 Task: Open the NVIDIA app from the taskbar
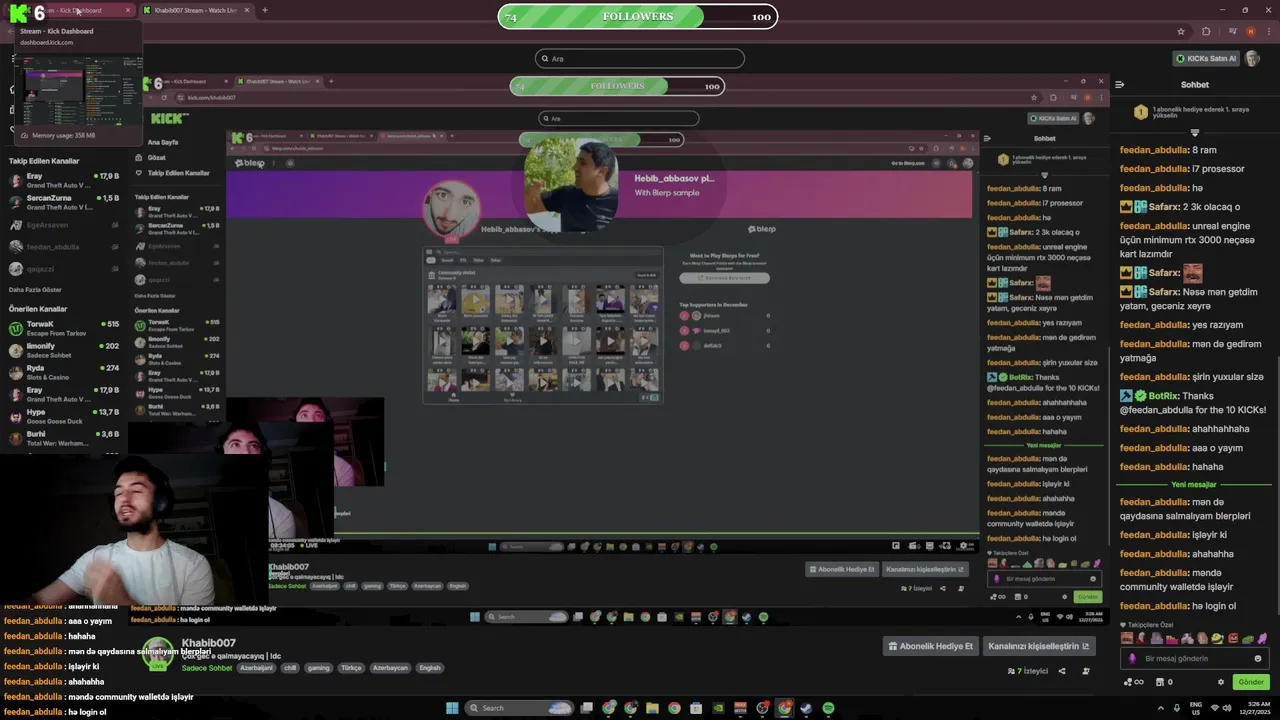718,708
